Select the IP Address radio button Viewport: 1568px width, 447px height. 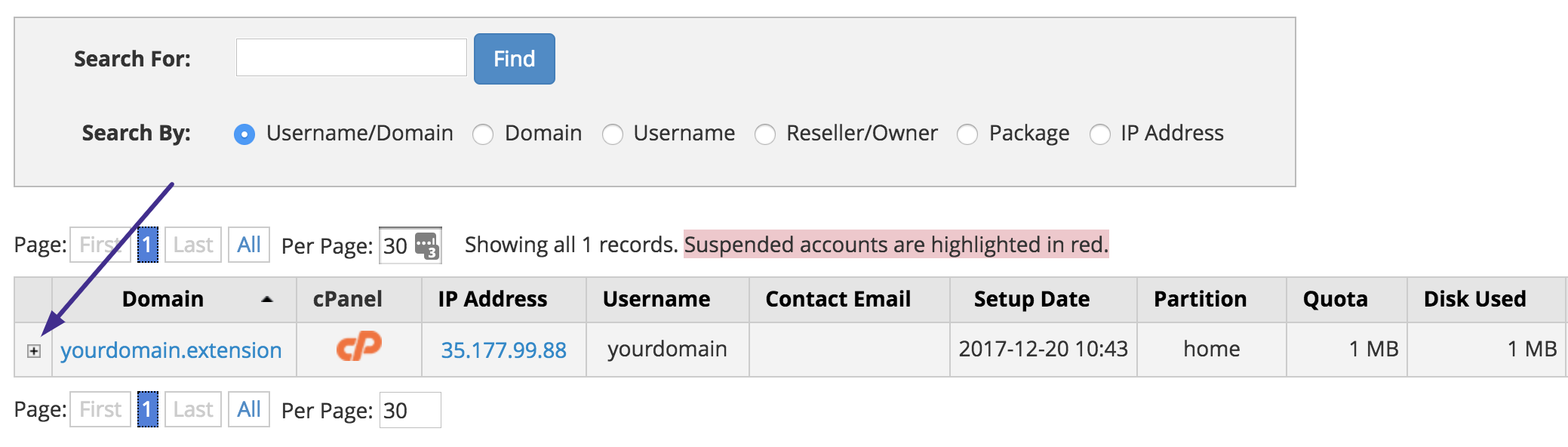tap(1100, 134)
